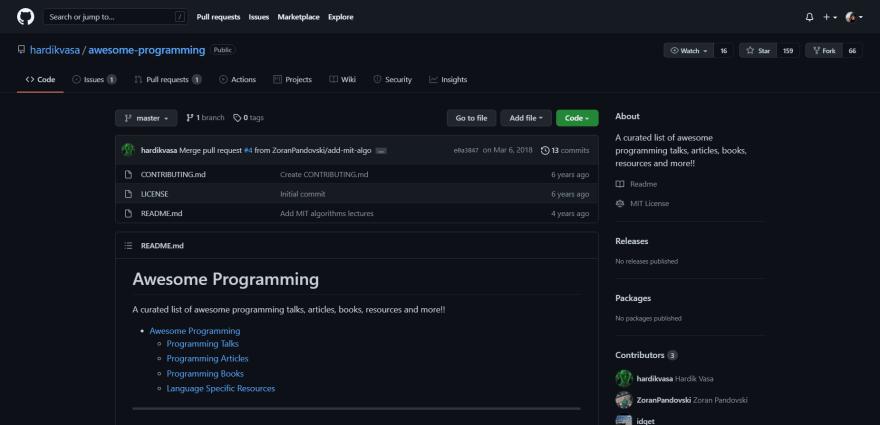Open the user avatar menu
The image size is (880, 425).
point(854,17)
